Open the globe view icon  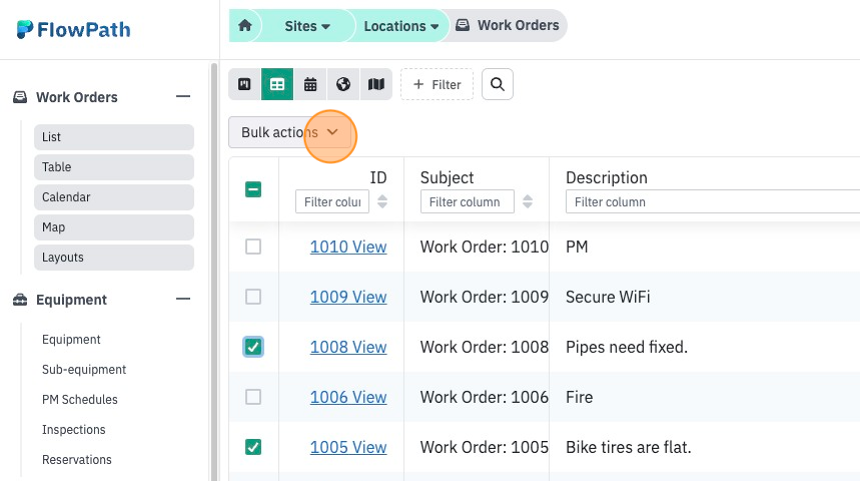[x=343, y=84]
